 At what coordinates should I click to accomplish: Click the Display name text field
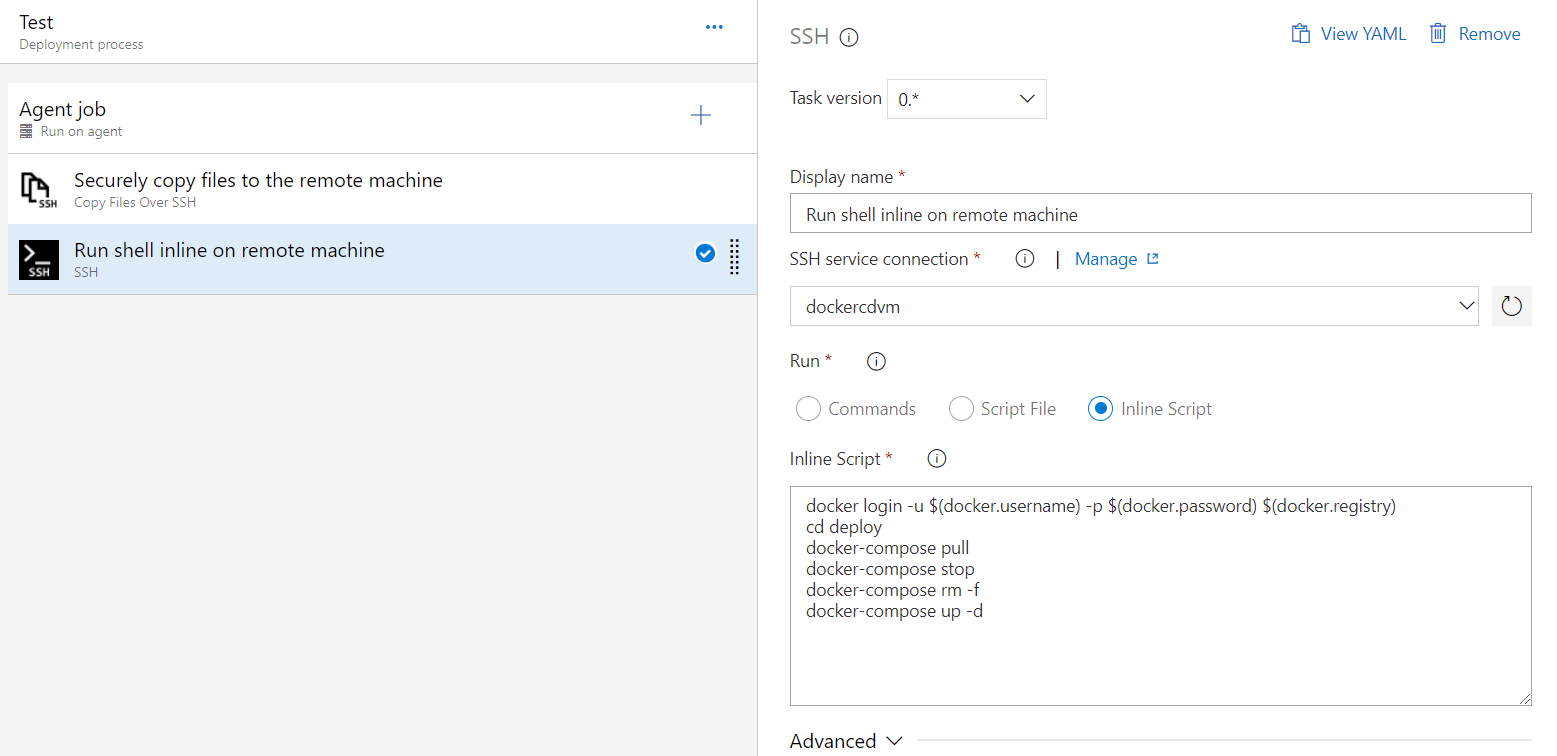point(1160,214)
